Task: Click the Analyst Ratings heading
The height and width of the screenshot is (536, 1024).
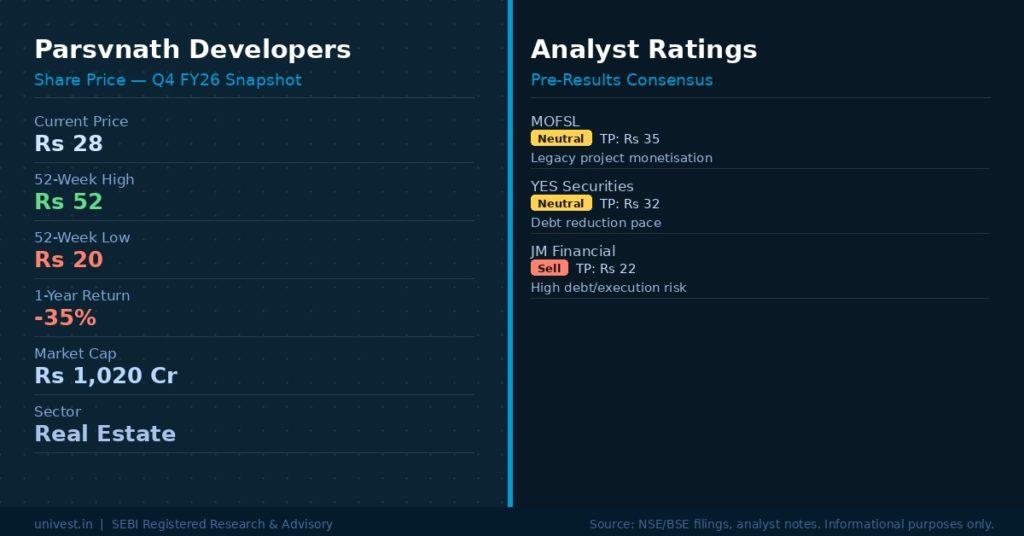Action: (x=644, y=50)
